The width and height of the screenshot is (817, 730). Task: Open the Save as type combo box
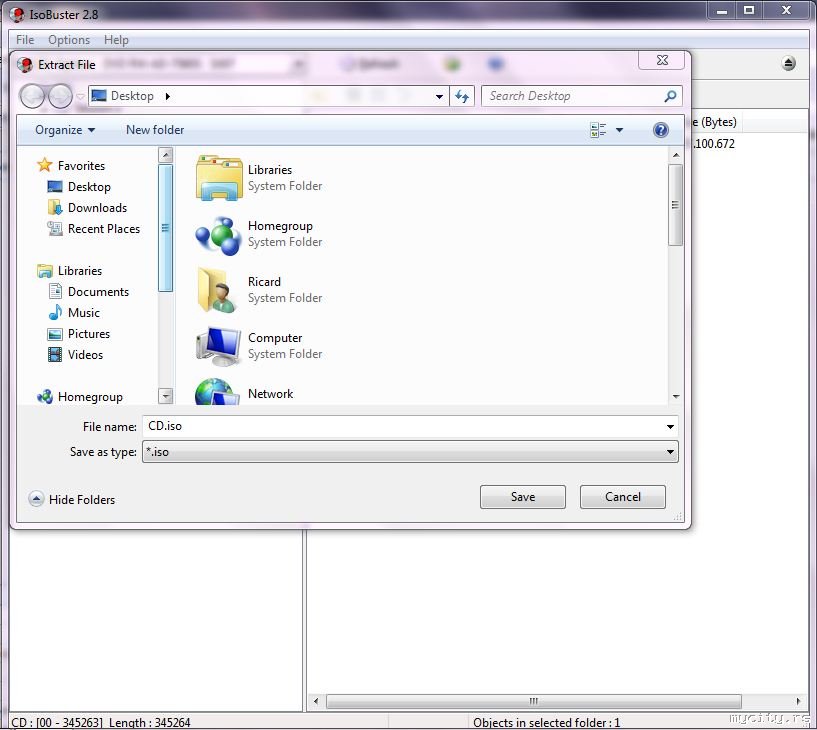[410, 452]
